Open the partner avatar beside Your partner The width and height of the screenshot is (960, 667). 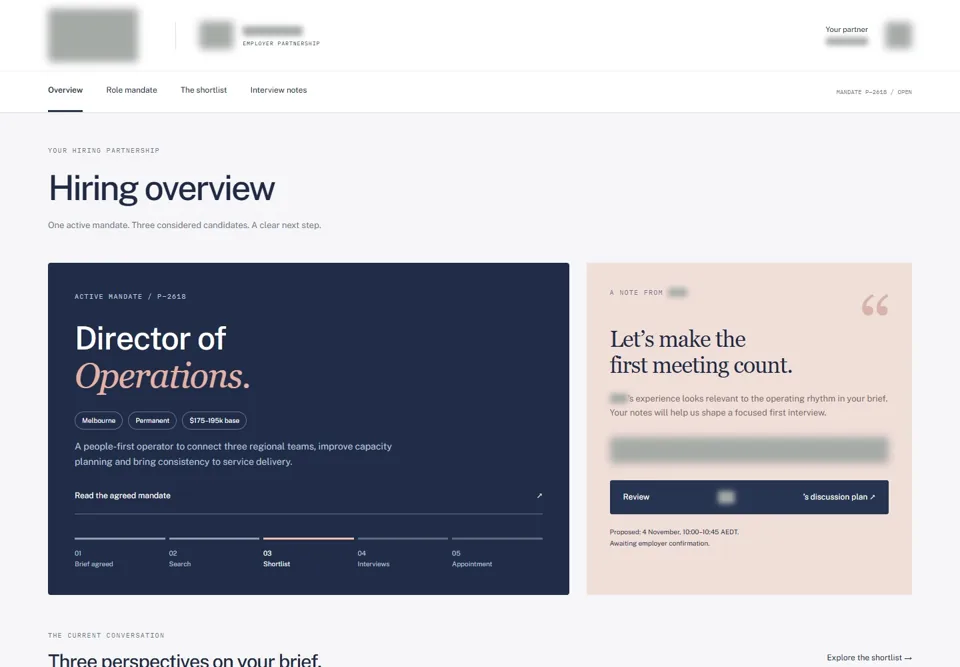(x=898, y=35)
